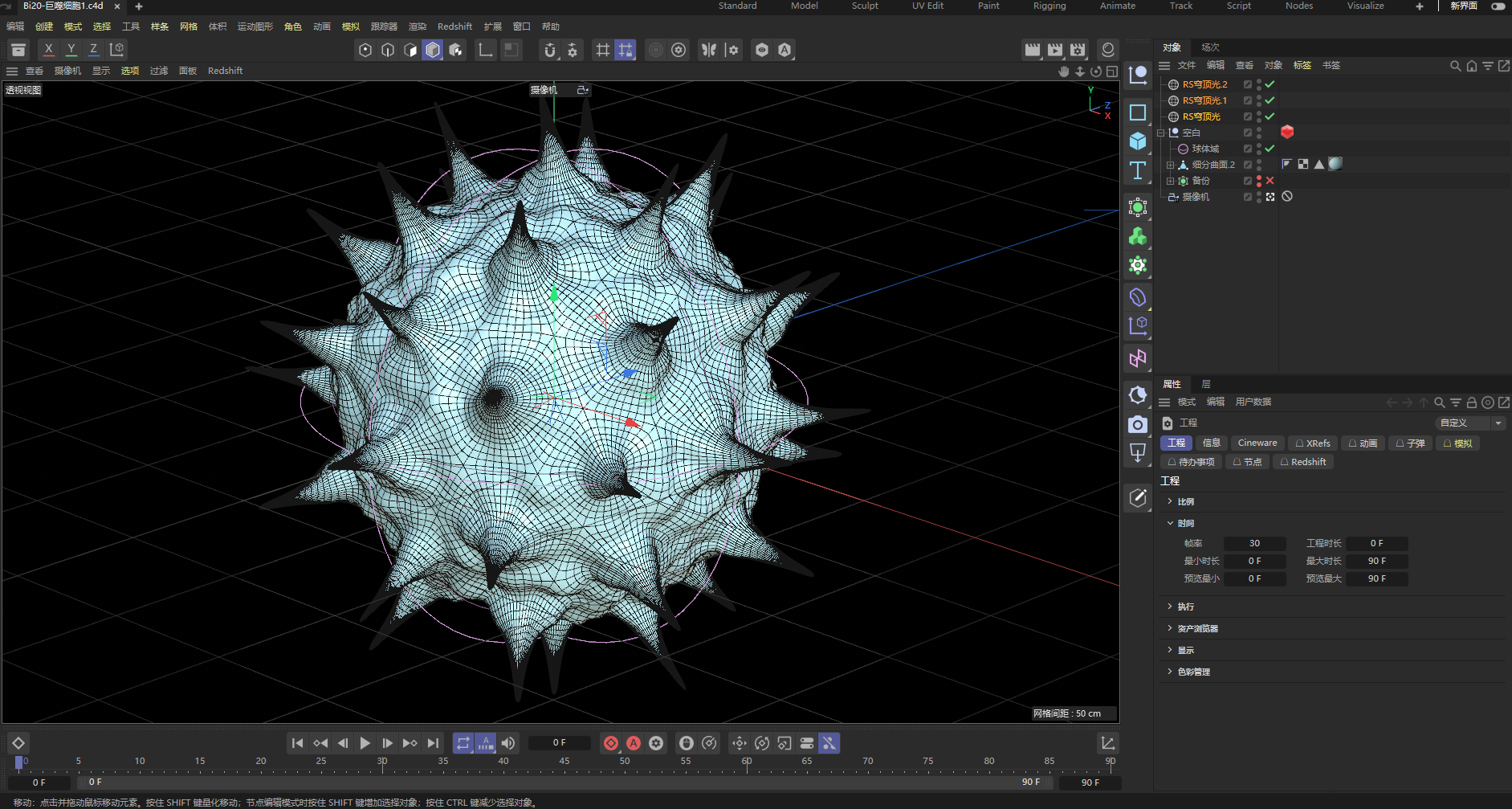This screenshot has width=1512, height=809.
Task: Toggle the enable checkmark for RS穹顶光.2
Action: tap(1270, 84)
